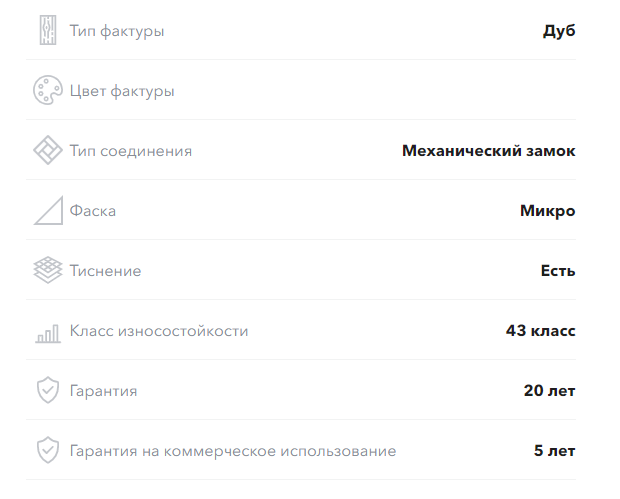Click the Механический замок value
The width and height of the screenshot is (620, 499).
coord(488,151)
